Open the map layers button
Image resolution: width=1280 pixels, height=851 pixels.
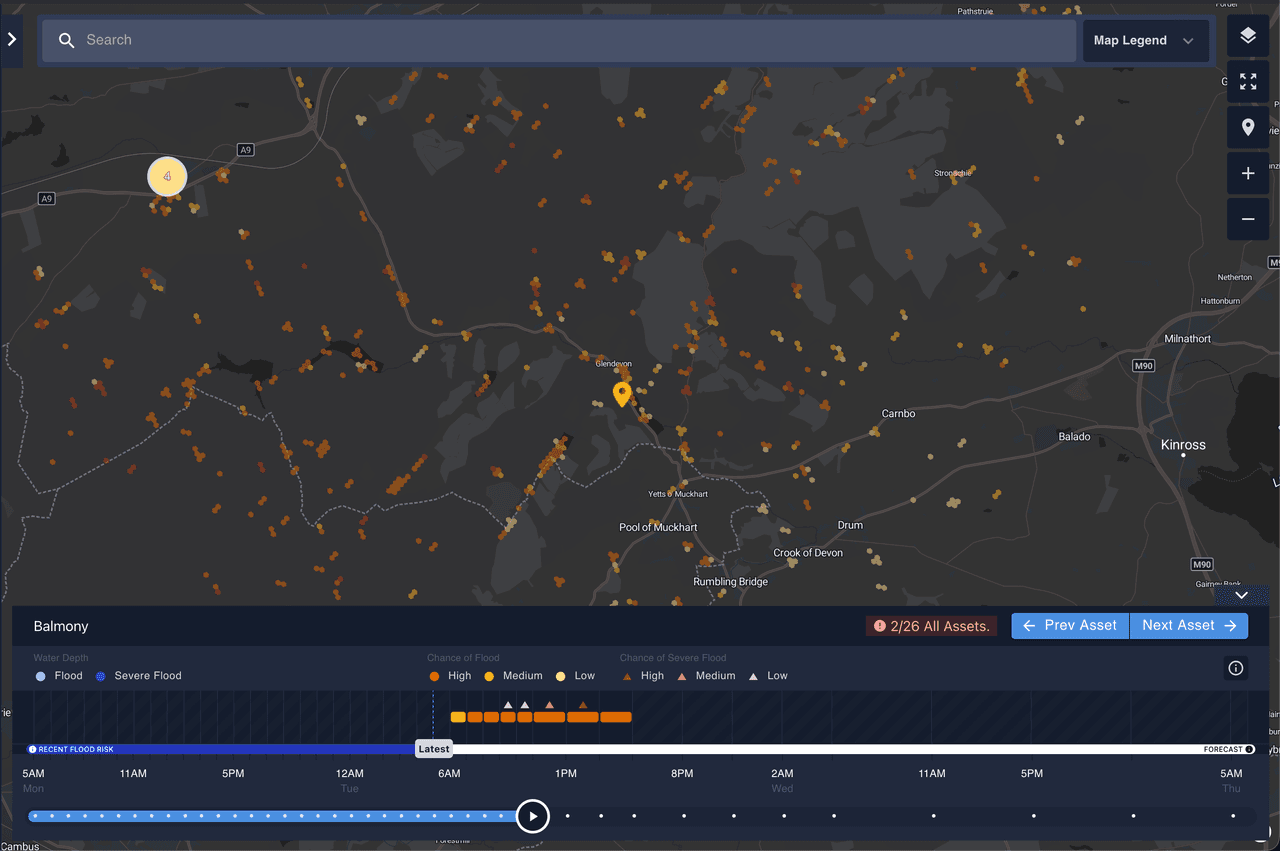(x=1248, y=36)
